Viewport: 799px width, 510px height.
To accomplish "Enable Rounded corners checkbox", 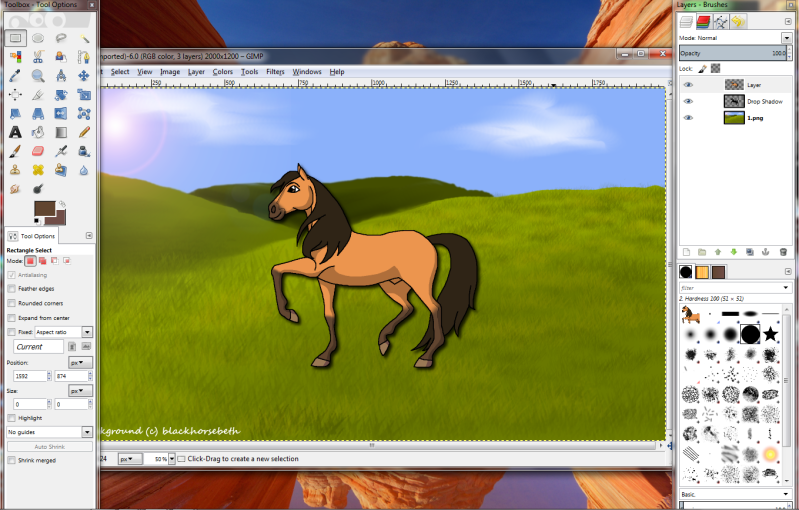I will tap(12, 303).
